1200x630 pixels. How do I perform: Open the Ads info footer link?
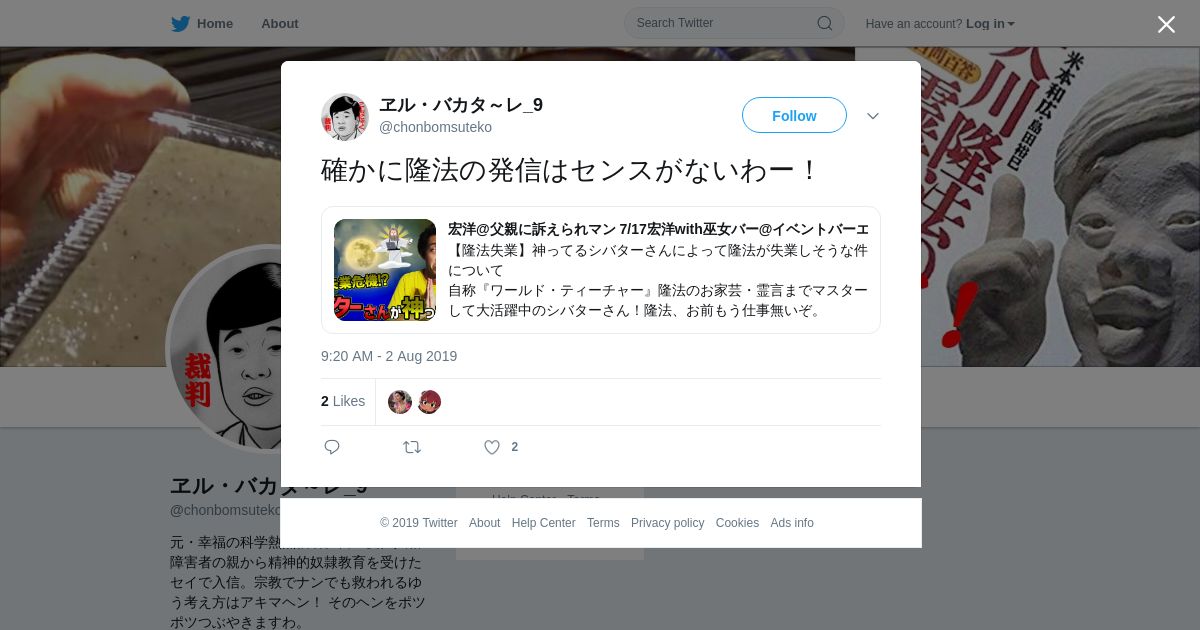pyautogui.click(x=792, y=523)
